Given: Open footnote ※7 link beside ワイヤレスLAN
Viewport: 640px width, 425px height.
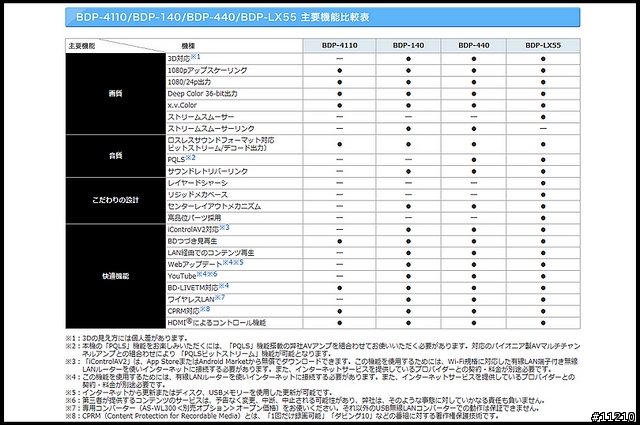Looking at the screenshot, I should coord(220,297).
